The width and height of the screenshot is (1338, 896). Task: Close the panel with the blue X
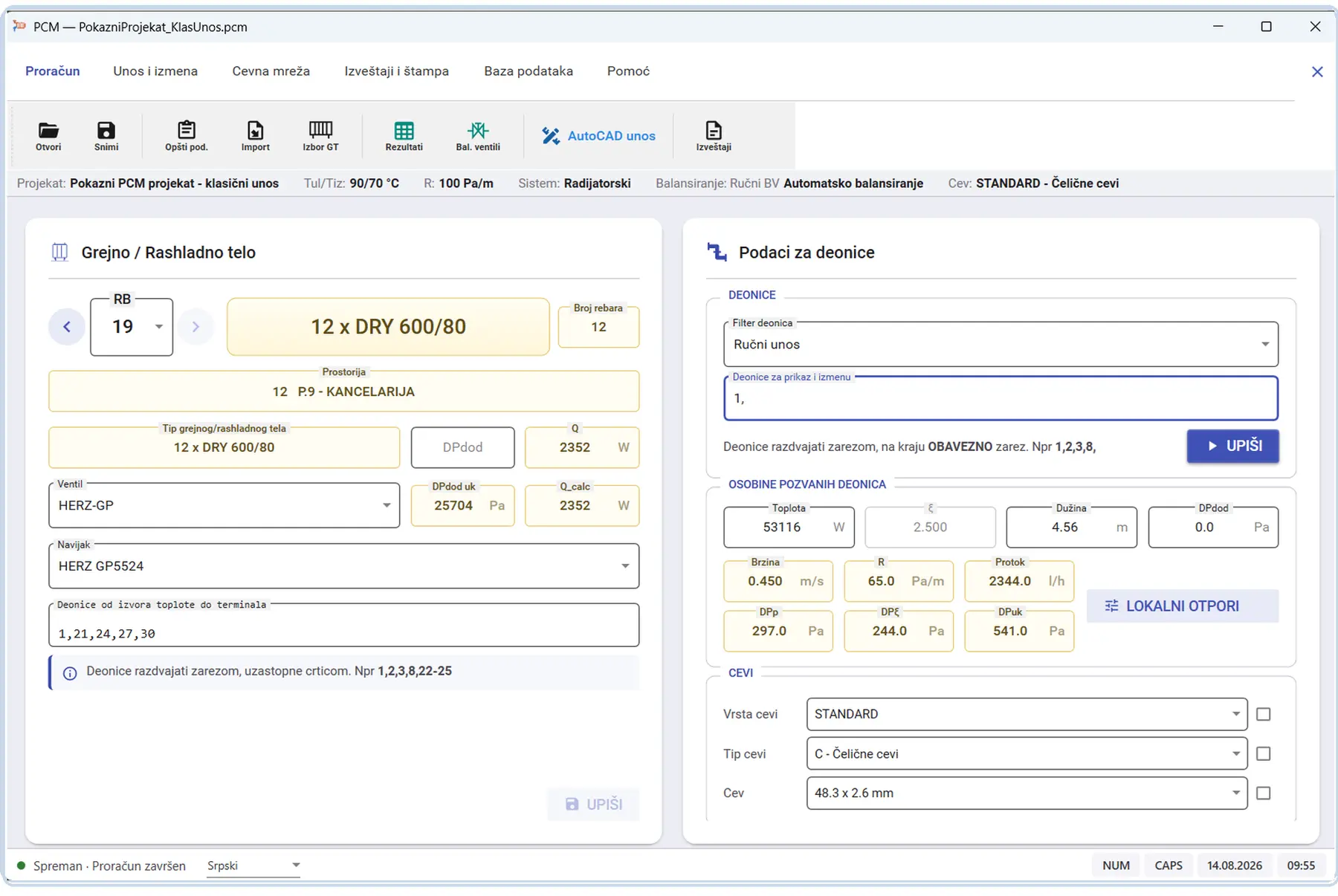[x=1317, y=71]
